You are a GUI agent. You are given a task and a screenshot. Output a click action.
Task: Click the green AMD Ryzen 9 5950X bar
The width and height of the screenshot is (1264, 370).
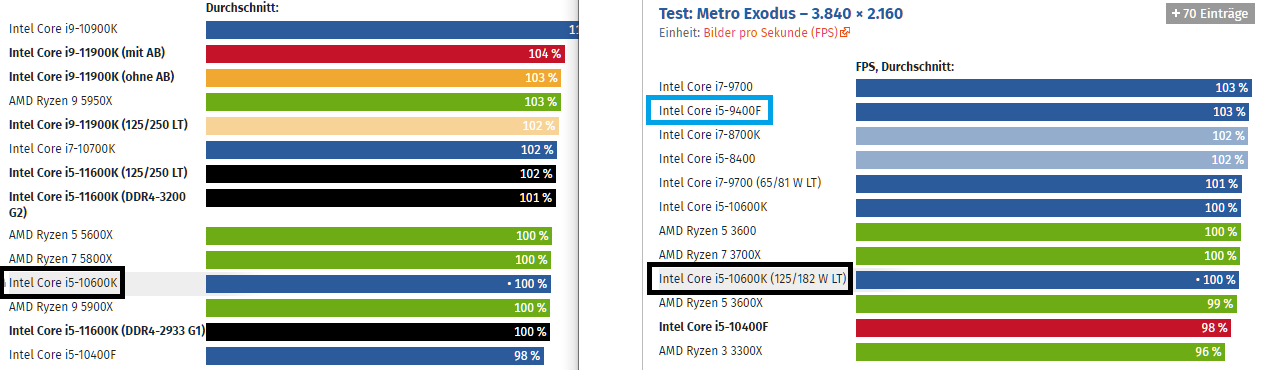(x=383, y=102)
